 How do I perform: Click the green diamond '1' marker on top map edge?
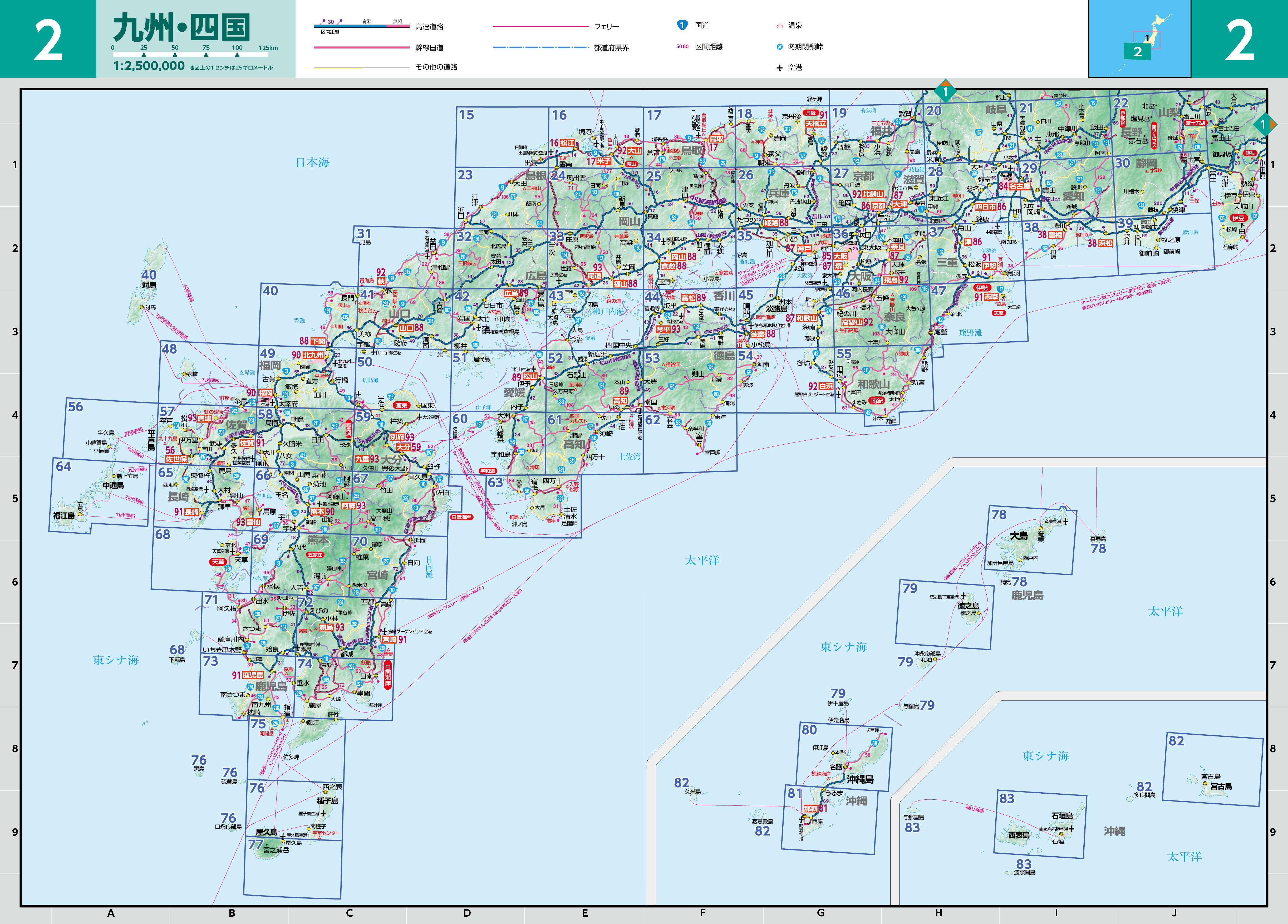tap(945, 91)
